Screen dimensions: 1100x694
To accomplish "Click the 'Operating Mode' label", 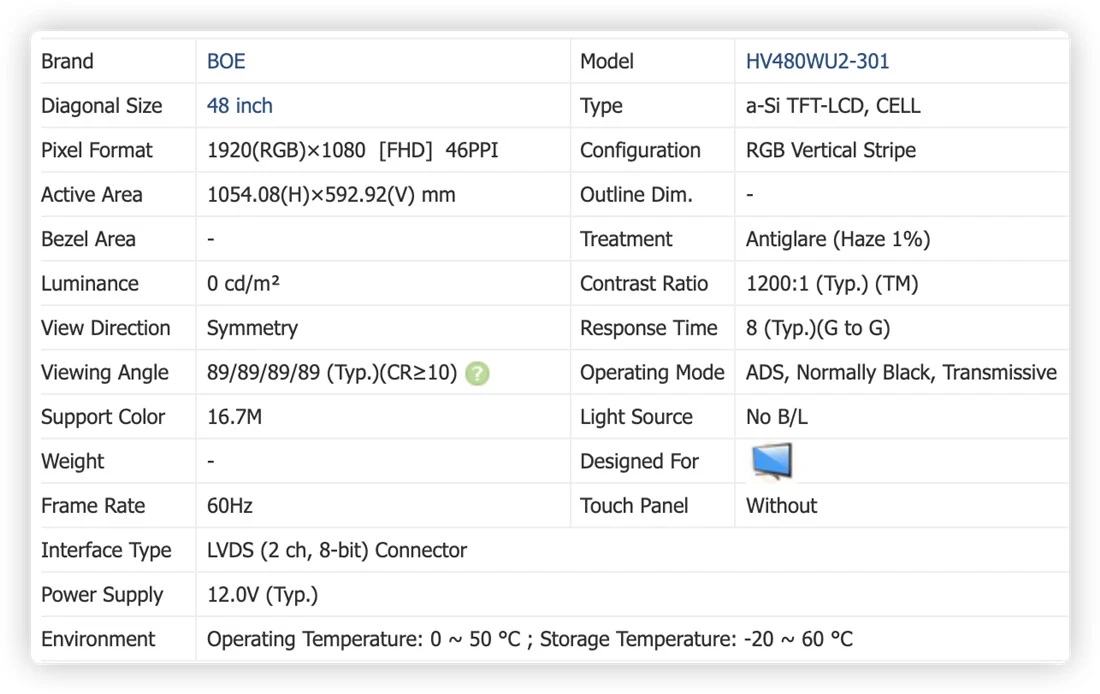I will (652, 373).
